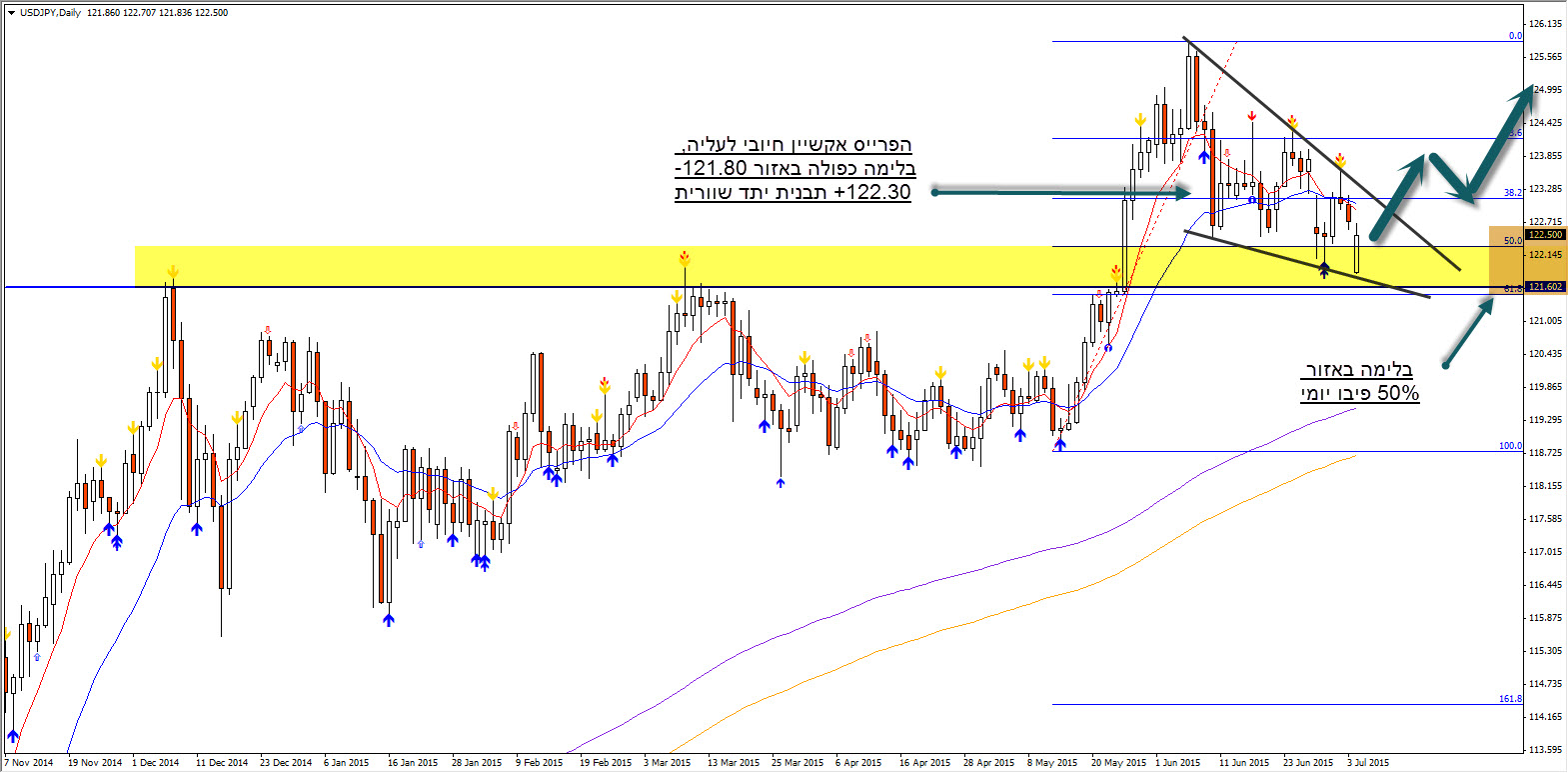This screenshot has width=1568, height=773.
Task: Click the 23 Jun 2015 date label
Action: coord(1308,763)
